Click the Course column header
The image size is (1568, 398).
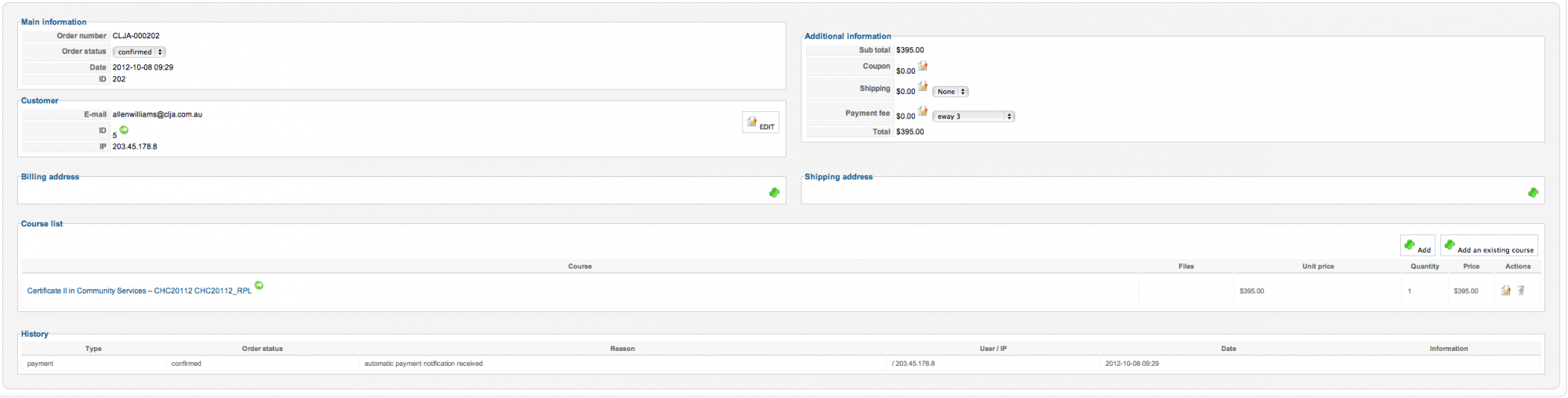click(x=579, y=266)
